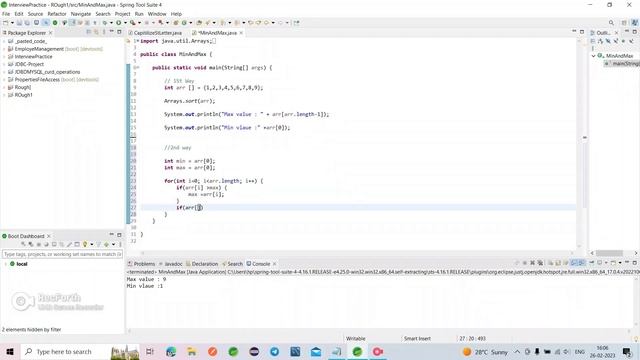This screenshot has height=360, width=640.
Task: Open the Run menu
Action: tap(139, 14)
